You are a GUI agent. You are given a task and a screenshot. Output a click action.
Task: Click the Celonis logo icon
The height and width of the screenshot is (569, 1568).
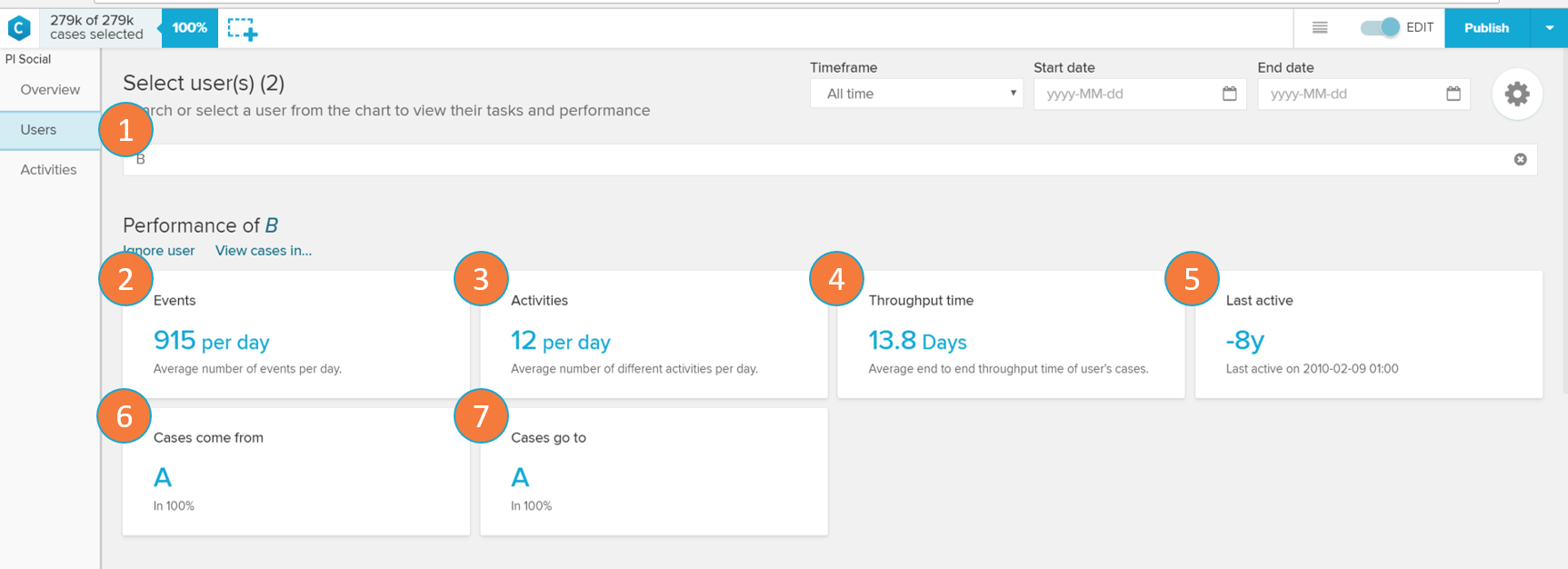19,28
